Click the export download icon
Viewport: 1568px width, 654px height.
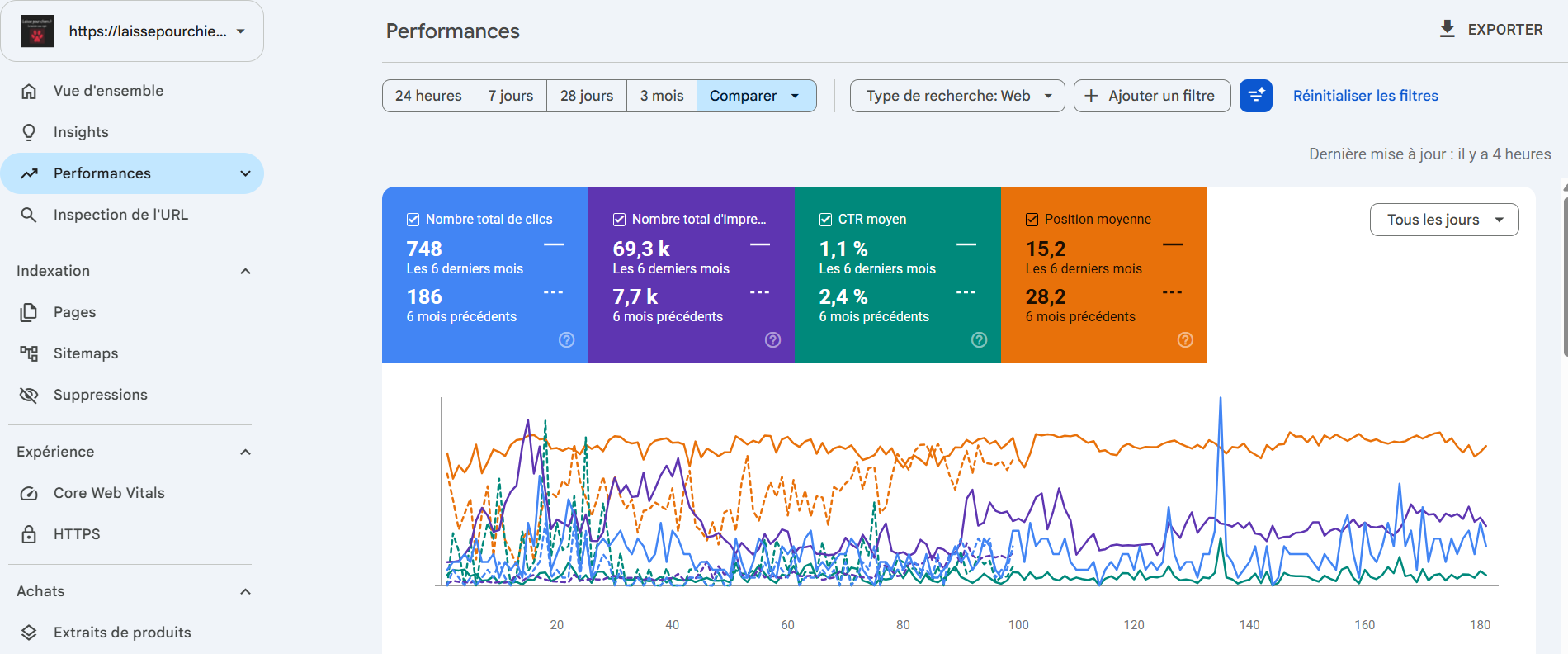click(1447, 30)
